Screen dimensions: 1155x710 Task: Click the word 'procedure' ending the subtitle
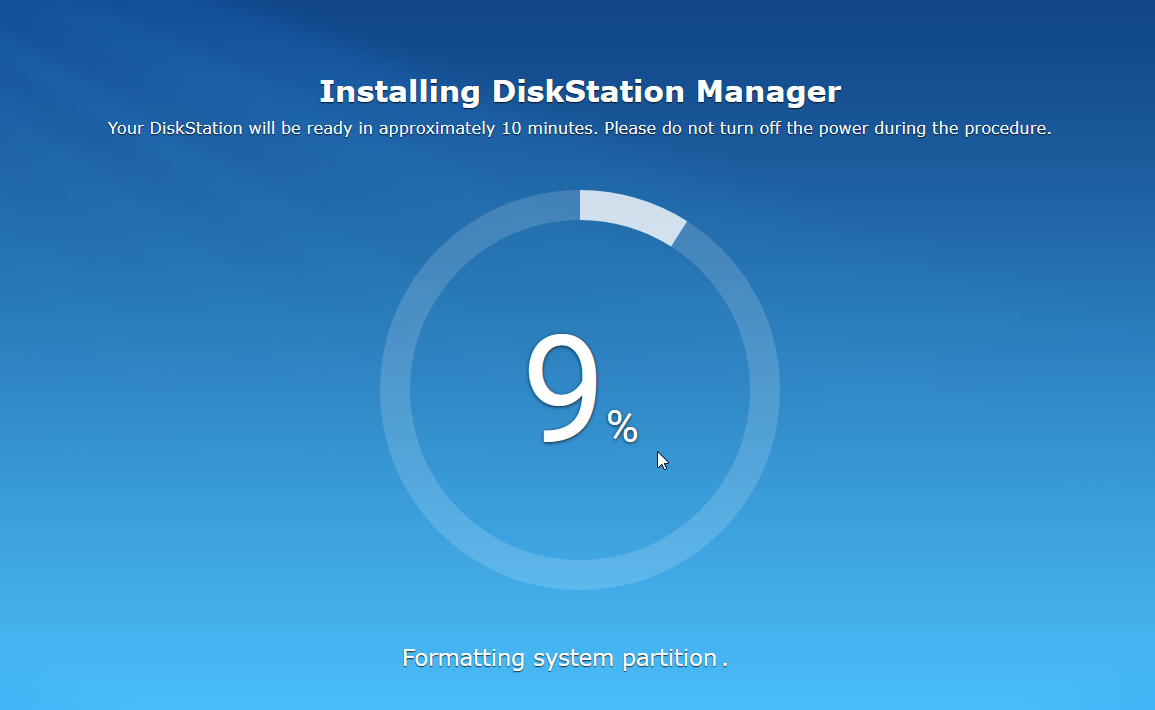(1010, 129)
